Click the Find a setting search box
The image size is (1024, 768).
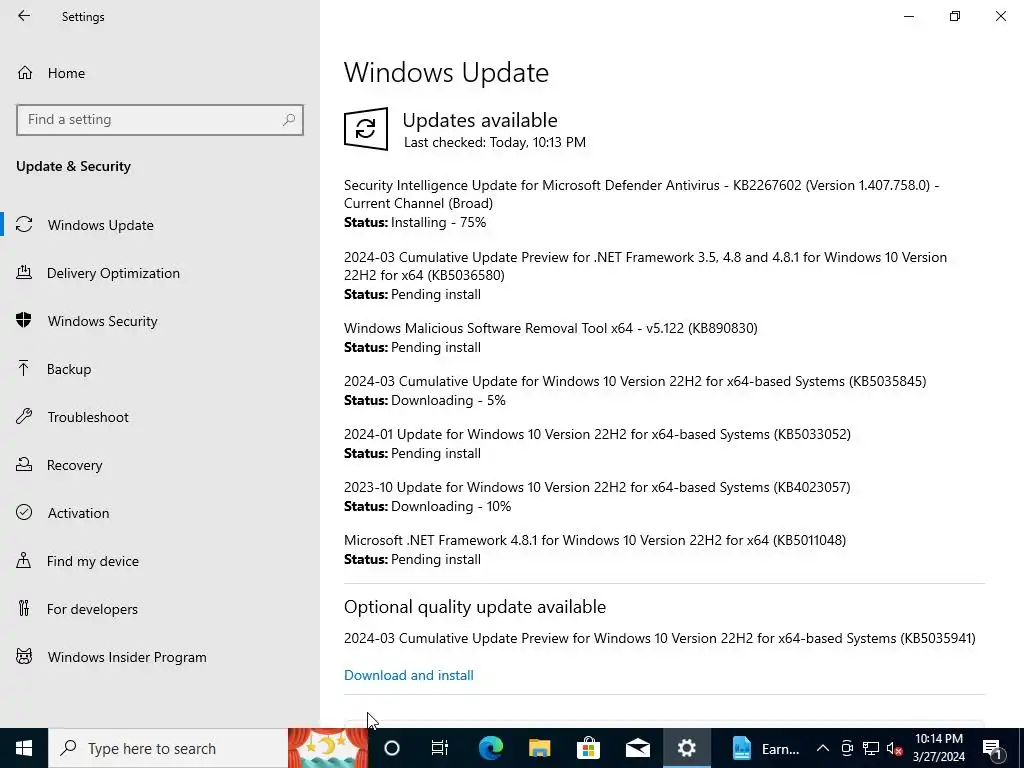pyautogui.click(x=160, y=120)
